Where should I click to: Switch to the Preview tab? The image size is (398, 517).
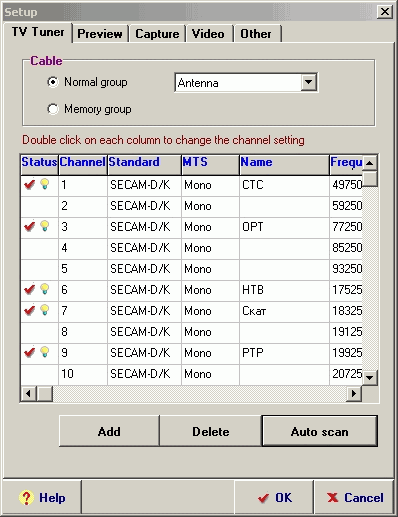[x=100, y=34]
